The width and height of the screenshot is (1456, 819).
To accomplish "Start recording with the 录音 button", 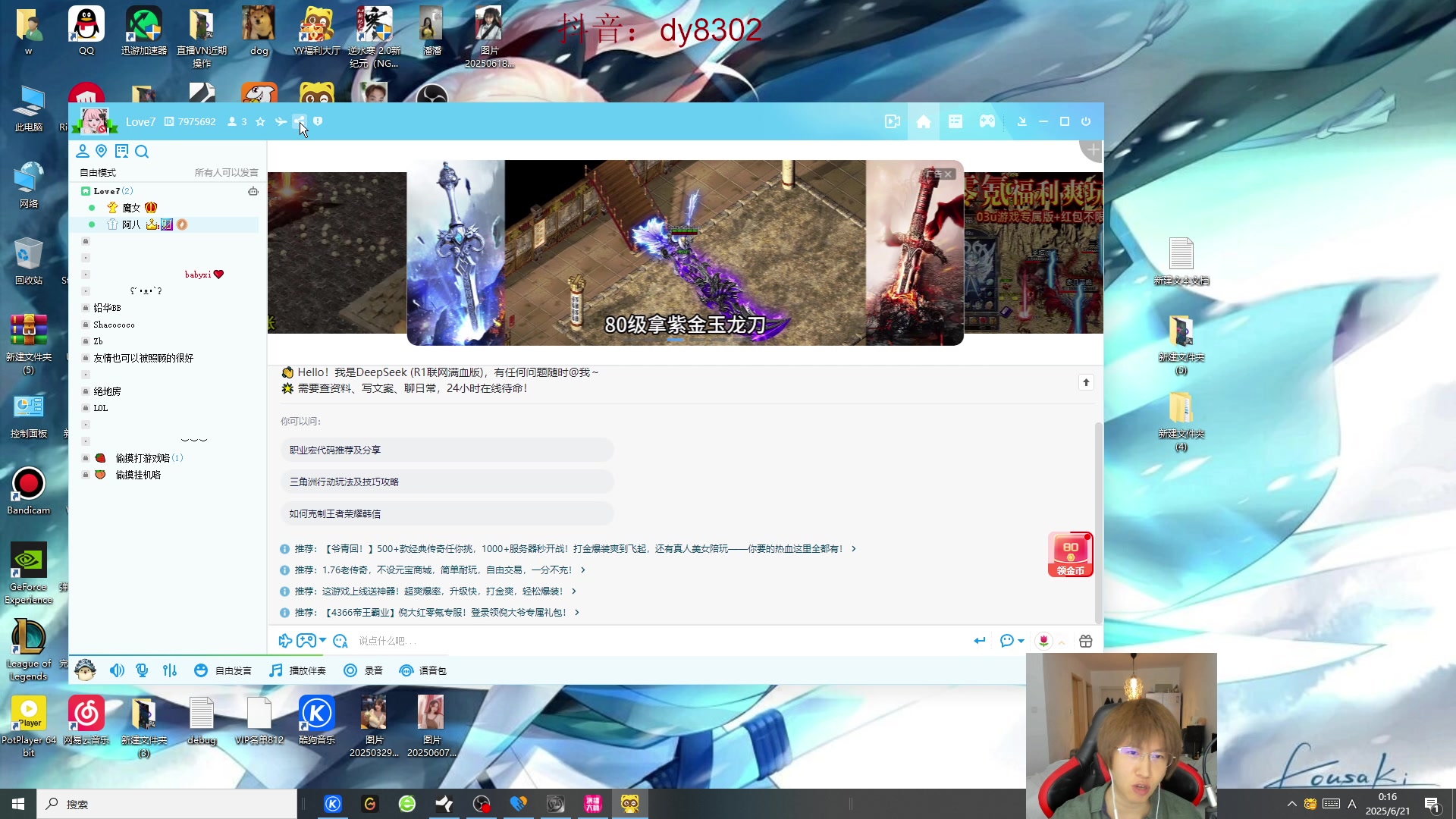I will pos(363,670).
